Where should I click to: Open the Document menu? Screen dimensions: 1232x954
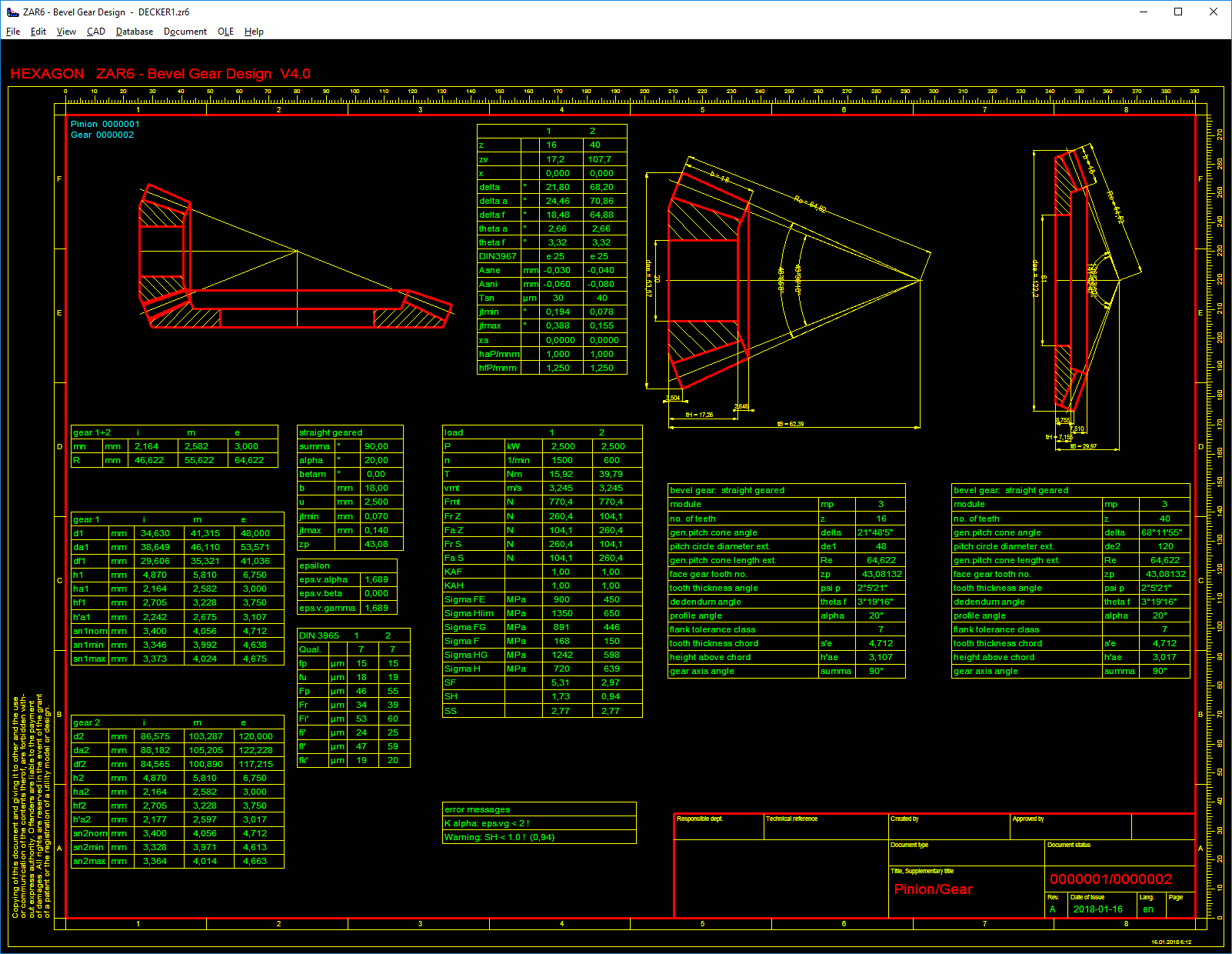point(185,32)
